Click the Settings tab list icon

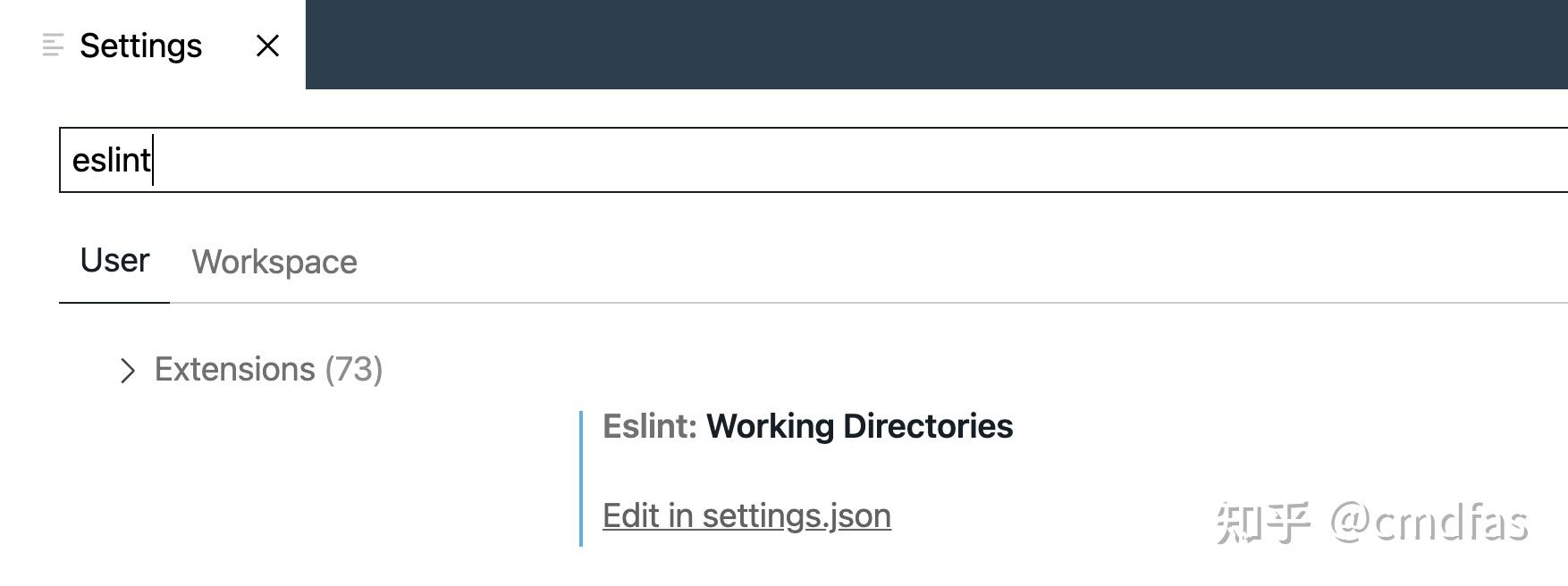point(53,45)
